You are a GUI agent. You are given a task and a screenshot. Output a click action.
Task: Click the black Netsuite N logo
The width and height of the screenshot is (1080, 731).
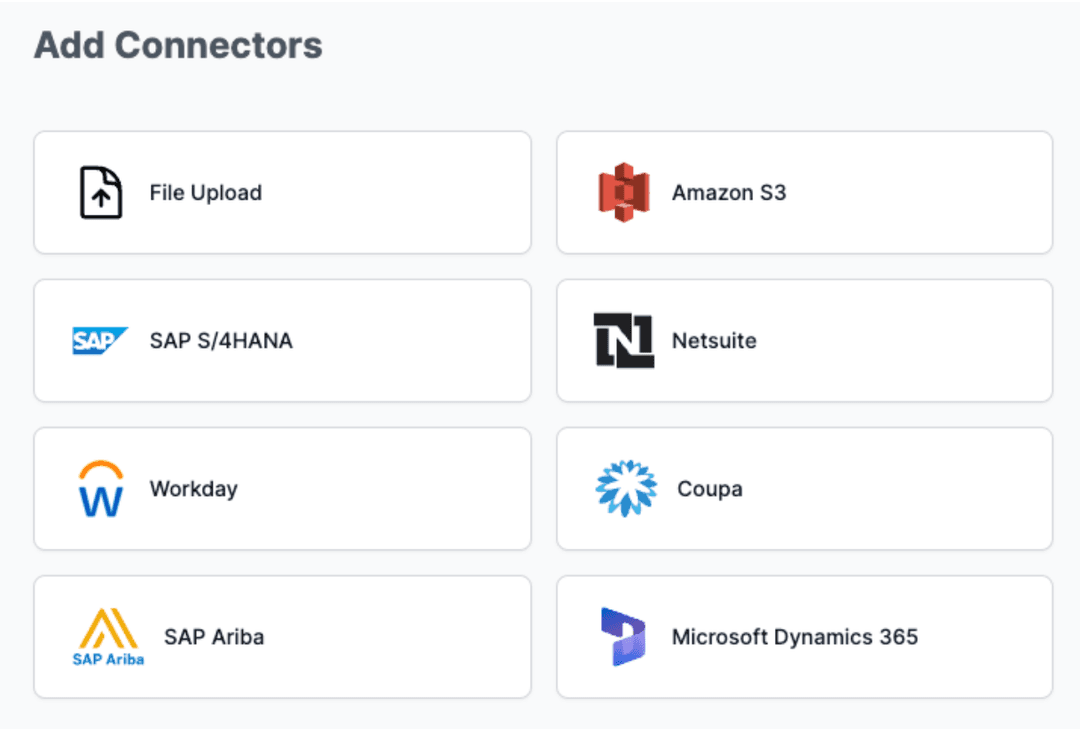(x=623, y=340)
